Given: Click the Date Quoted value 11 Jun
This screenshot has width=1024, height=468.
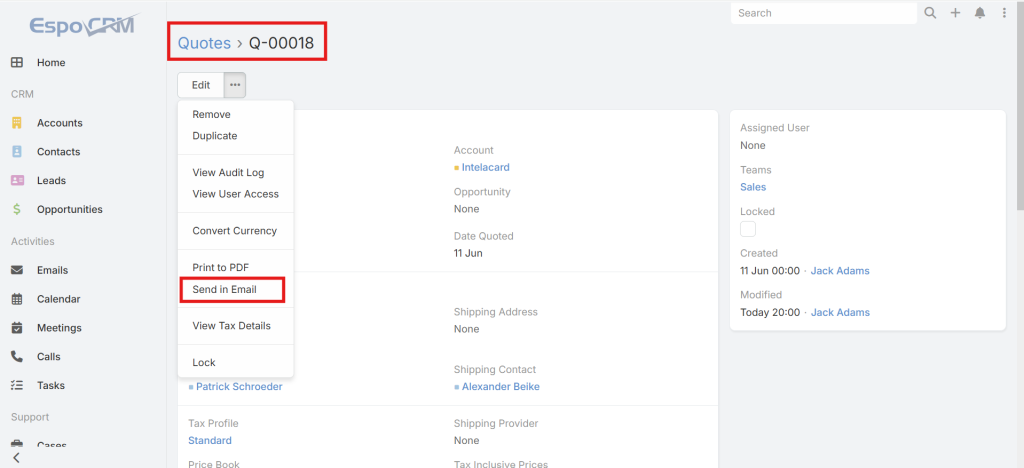Looking at the screenshot, I should tap(468, 253).
